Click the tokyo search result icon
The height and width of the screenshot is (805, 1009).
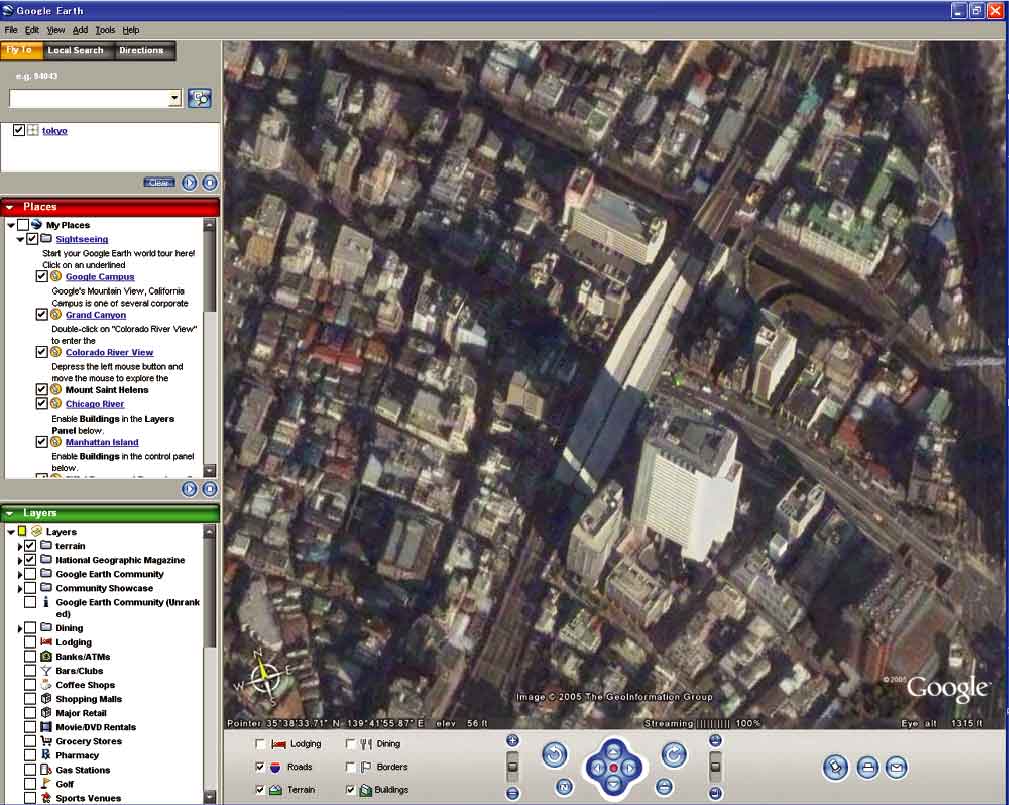tap(33, 130)
